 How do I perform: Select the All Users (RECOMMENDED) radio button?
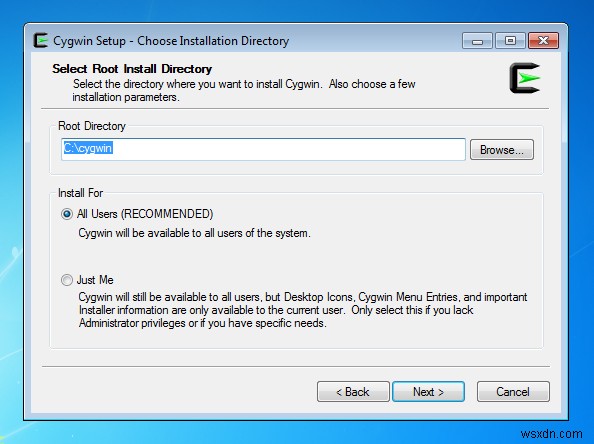[x=67, y=214]
